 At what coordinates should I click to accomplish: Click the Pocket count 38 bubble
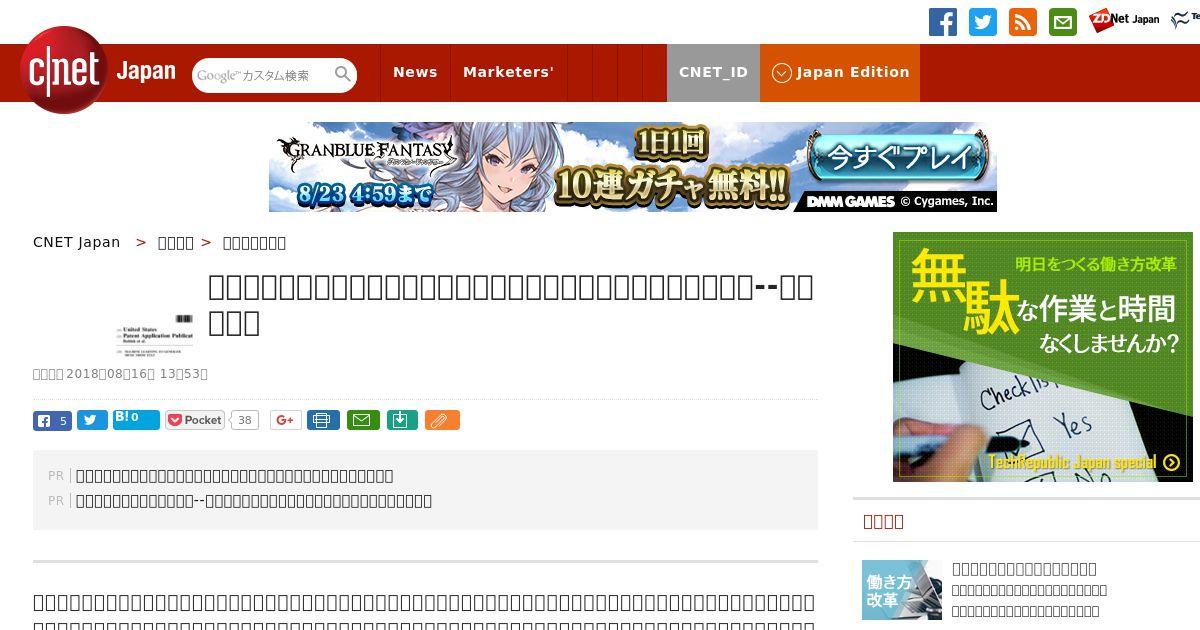click(x=245, y=421)
